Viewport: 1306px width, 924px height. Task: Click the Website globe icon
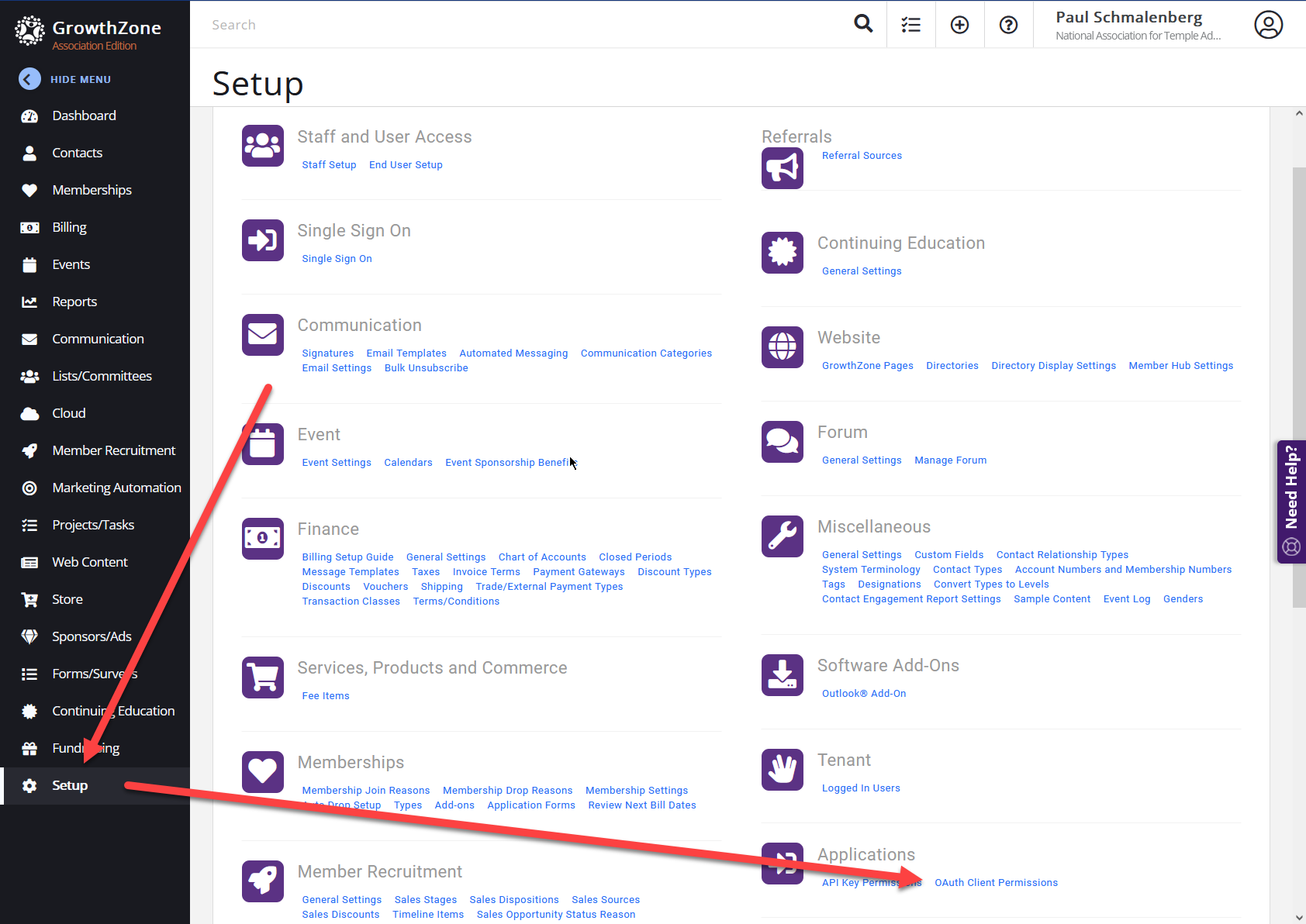point(782,347)
